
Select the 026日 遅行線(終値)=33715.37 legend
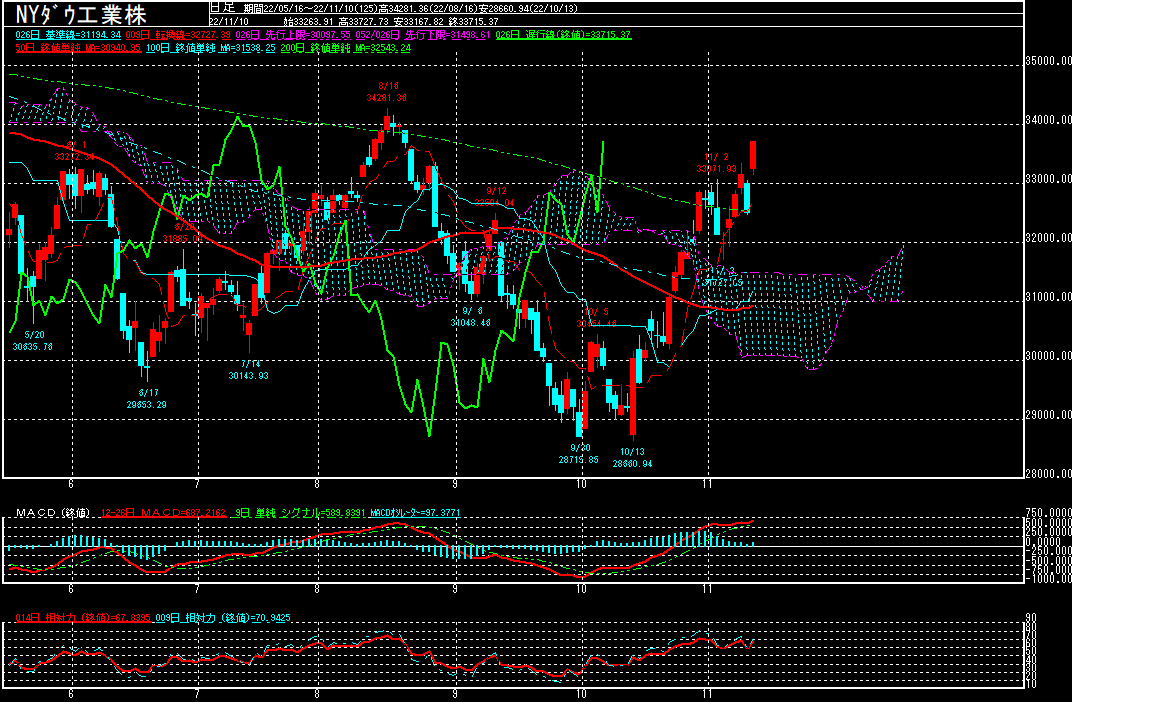564,35
